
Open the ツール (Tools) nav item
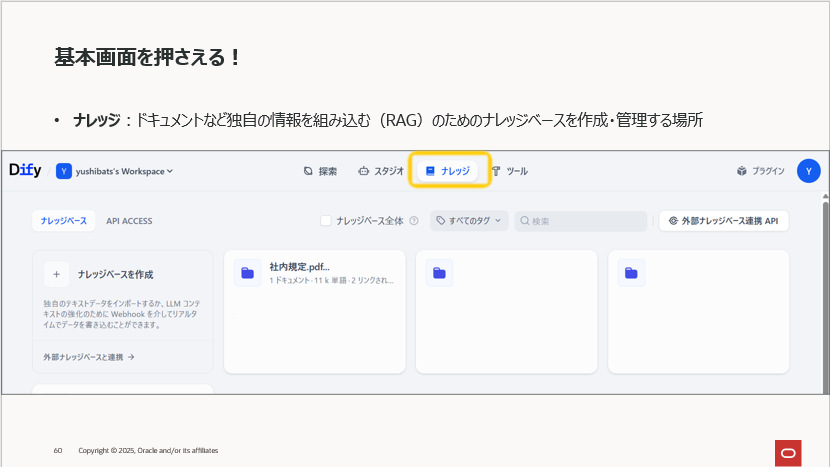510,171
